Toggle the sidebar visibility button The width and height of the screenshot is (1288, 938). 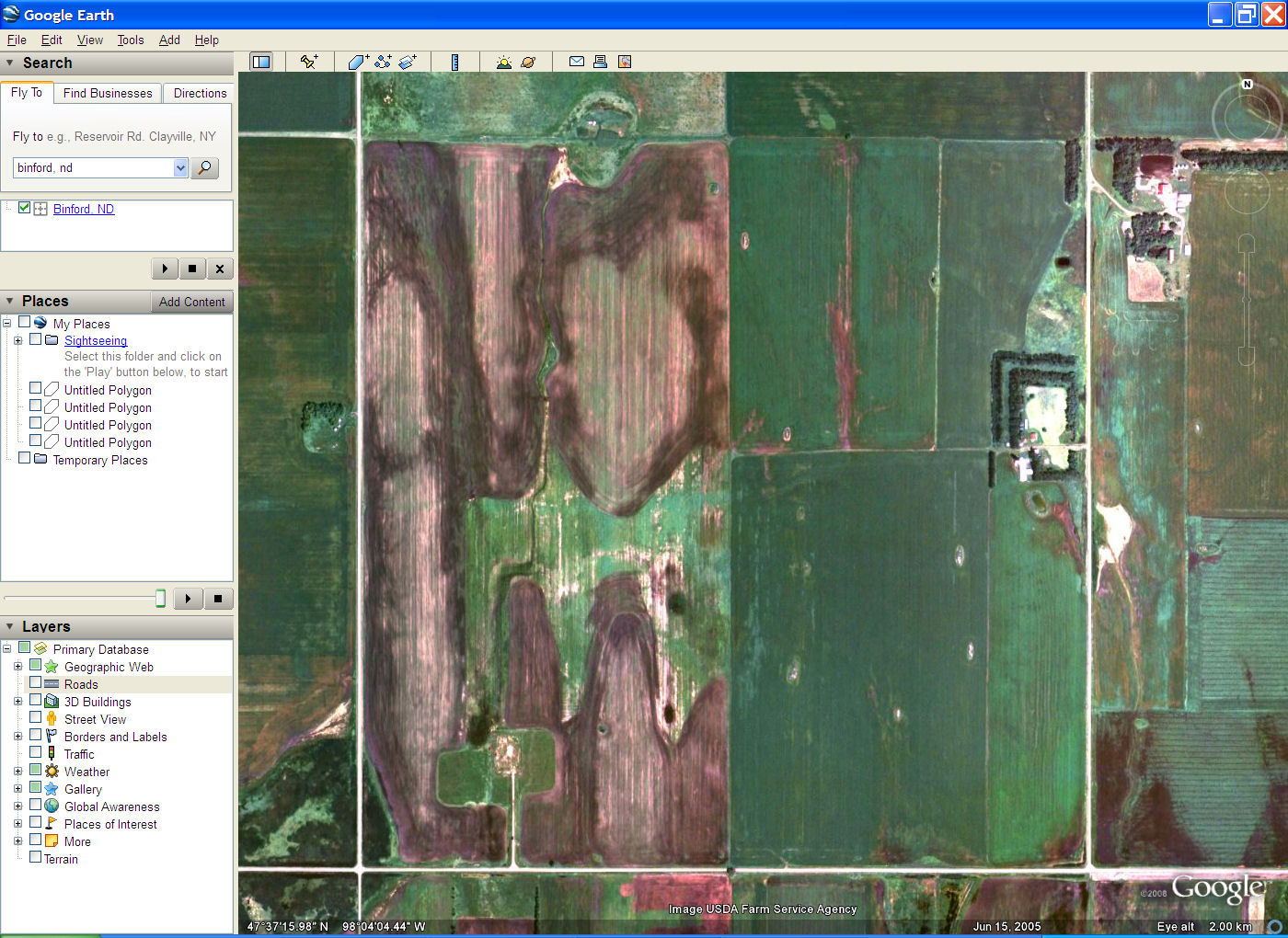[x=261, y=62]
